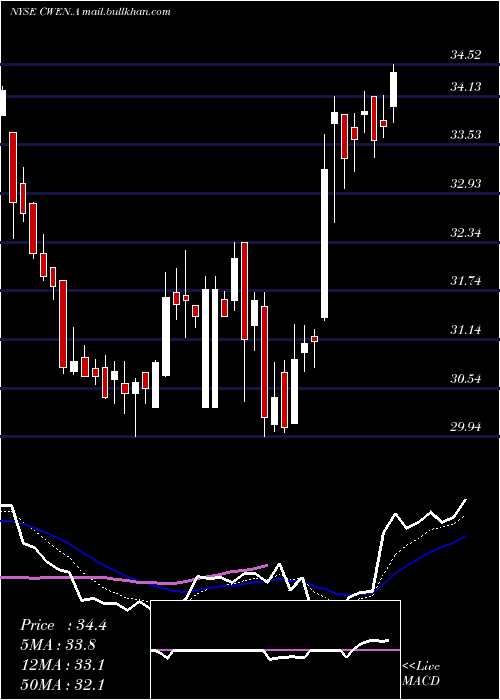500x700 pixels.
Task: Click the 34.52 price axis label
Action: (x=466, y=55)
